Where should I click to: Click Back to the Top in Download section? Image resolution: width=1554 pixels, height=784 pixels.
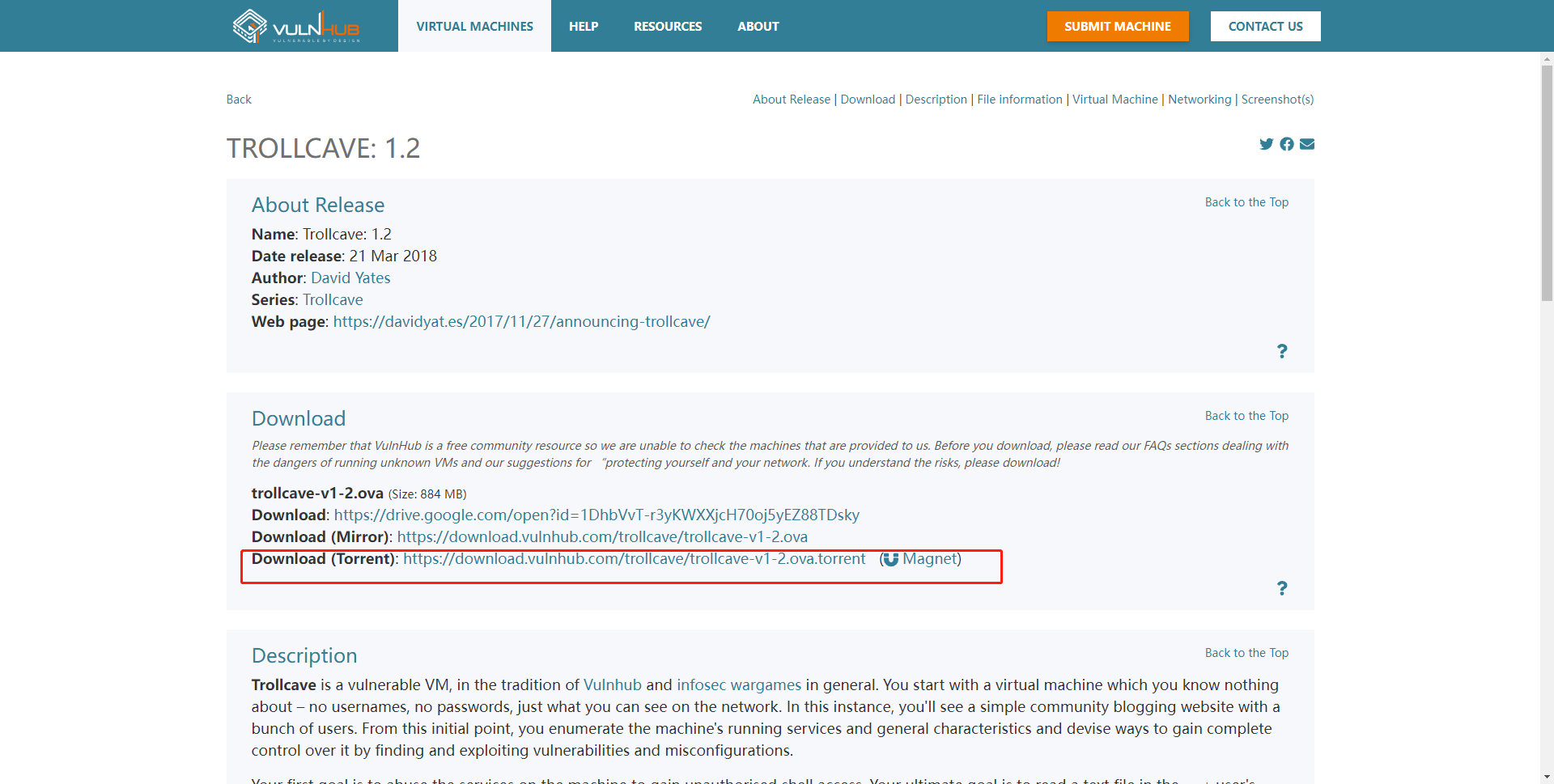1246,416
